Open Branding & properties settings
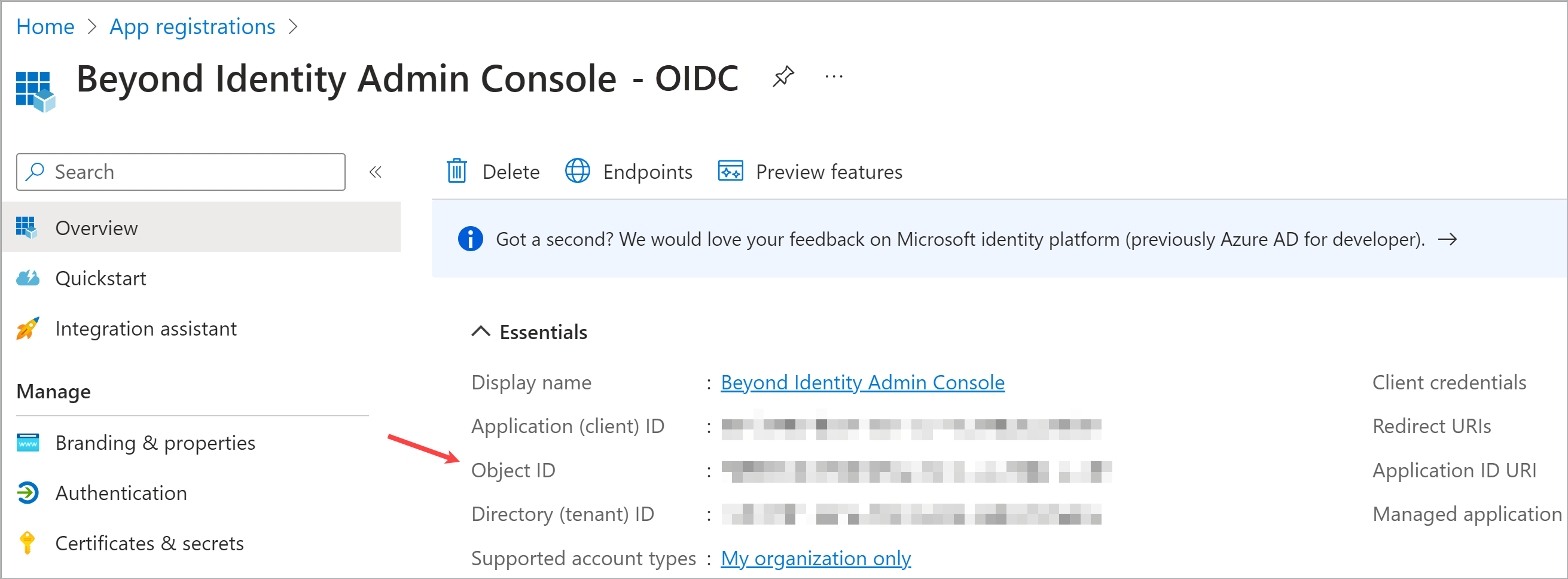The image size is (1568, 579). coord(155,443)
